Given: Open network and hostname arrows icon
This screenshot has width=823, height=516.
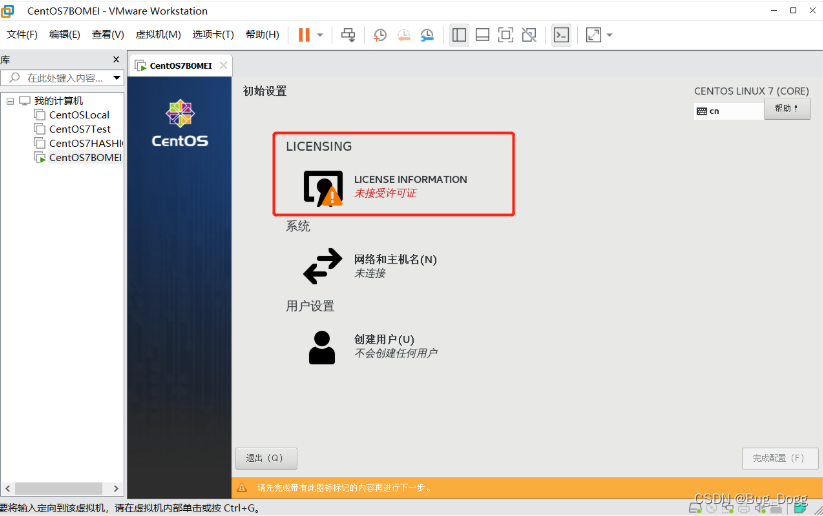Looking at the screenshot, I should 322,266.
